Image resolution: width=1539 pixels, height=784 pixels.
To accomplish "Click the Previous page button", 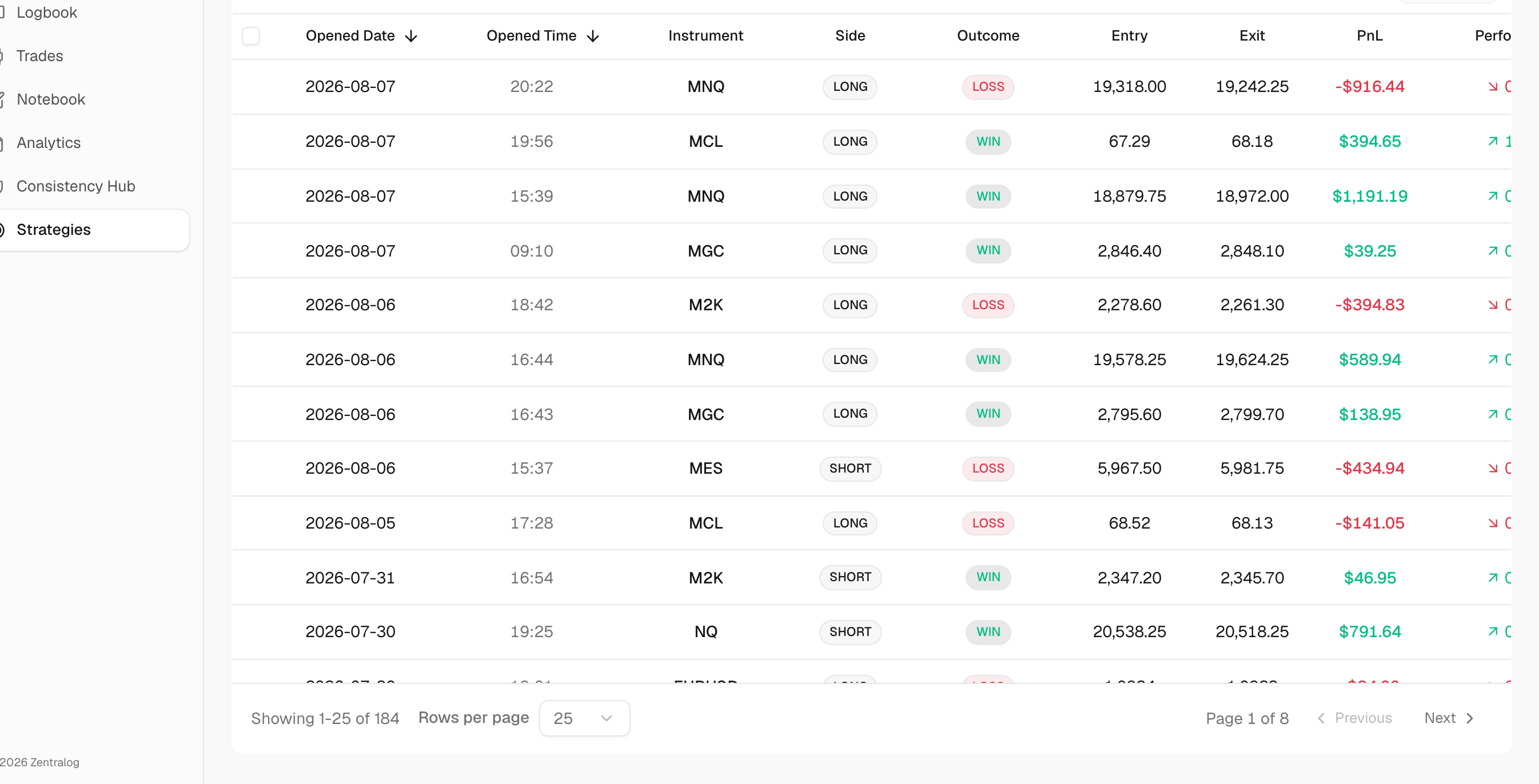I will coord(1355,718).
